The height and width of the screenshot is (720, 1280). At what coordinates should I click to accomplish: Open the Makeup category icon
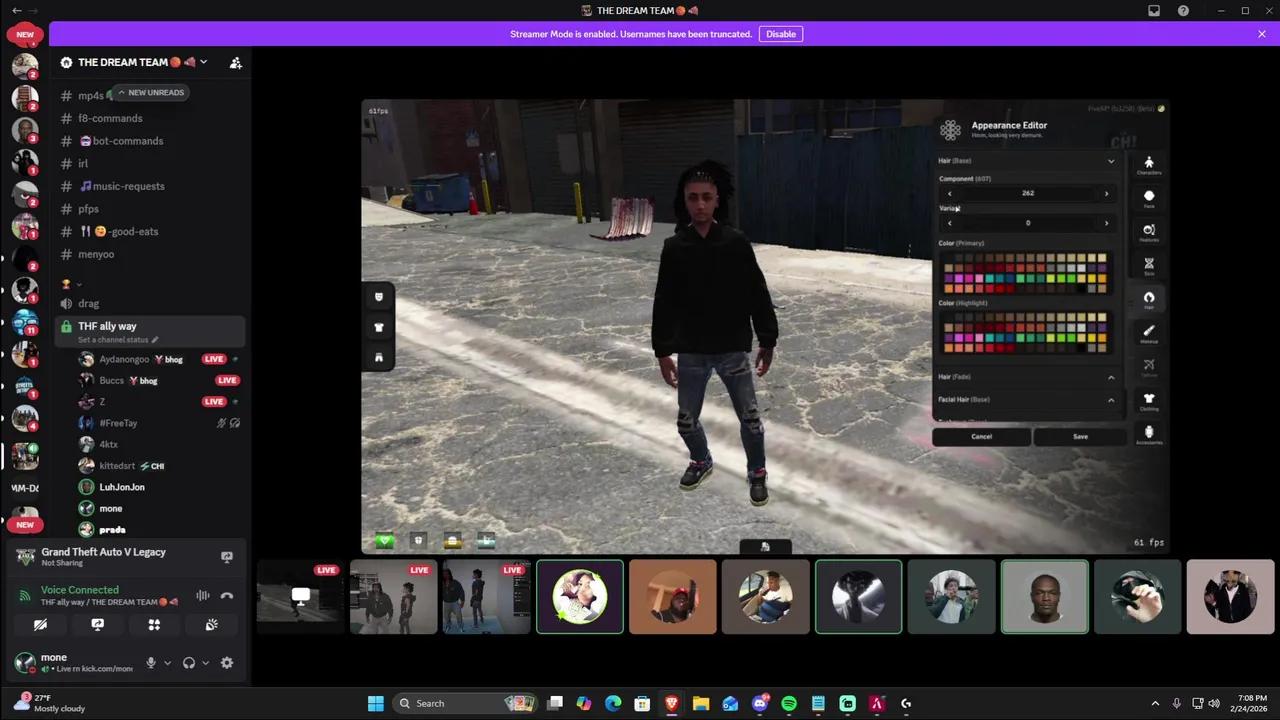1149,330
